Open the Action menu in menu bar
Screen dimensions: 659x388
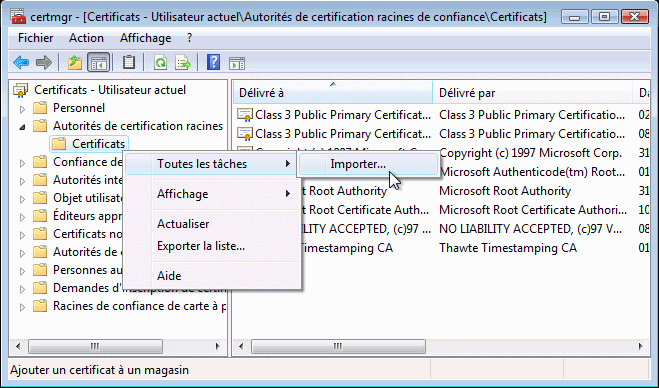coord(86,38)
